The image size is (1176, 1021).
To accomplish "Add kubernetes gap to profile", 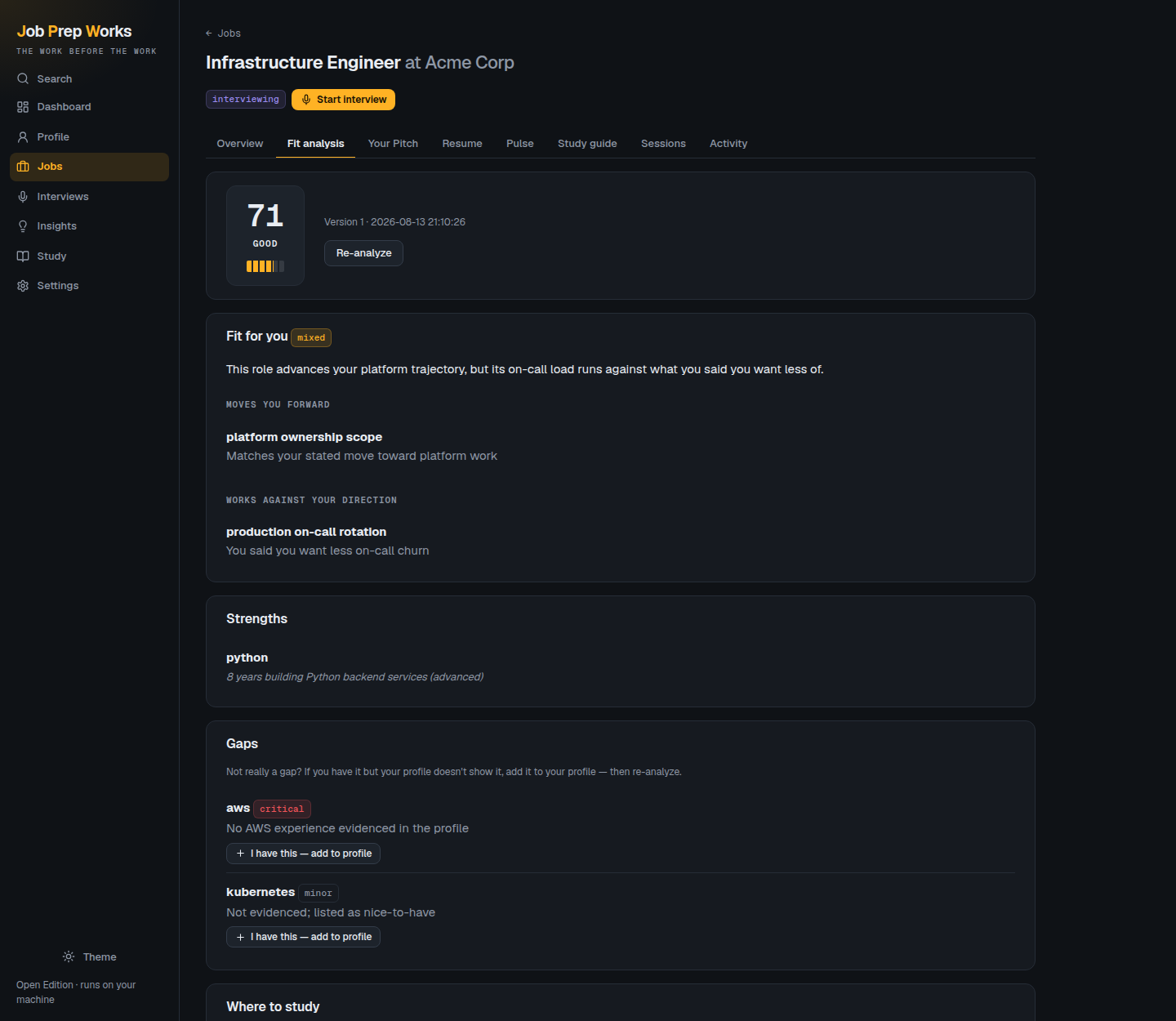I will 303,937.
